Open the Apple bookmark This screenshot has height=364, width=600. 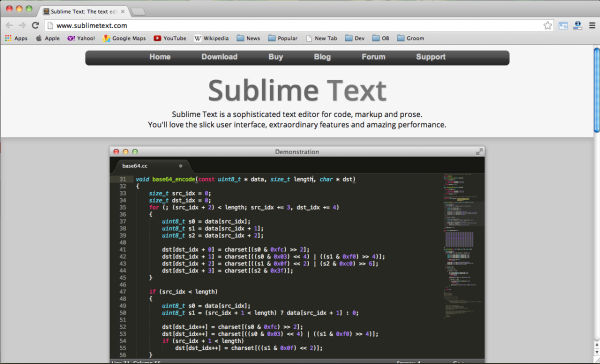click(48, 38)
